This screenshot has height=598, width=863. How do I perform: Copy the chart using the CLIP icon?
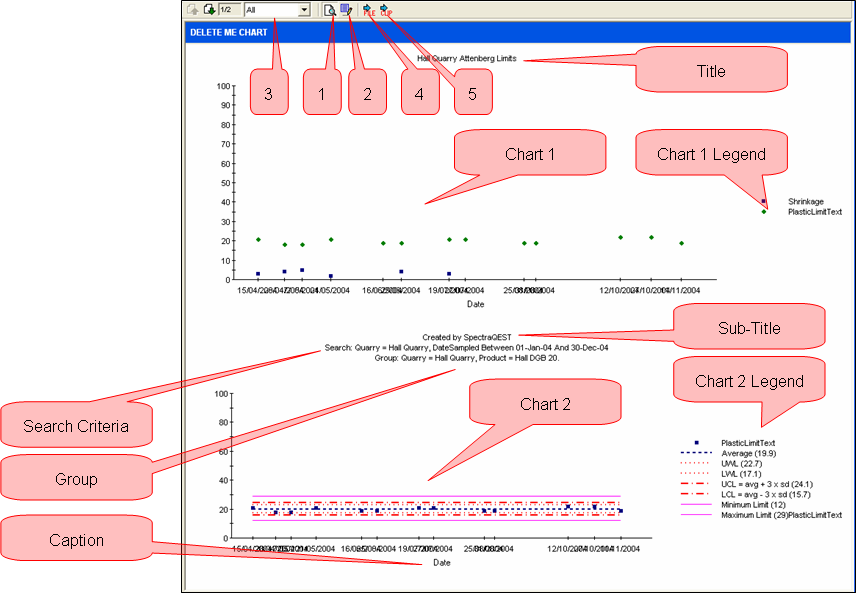[x=385, y=10]
